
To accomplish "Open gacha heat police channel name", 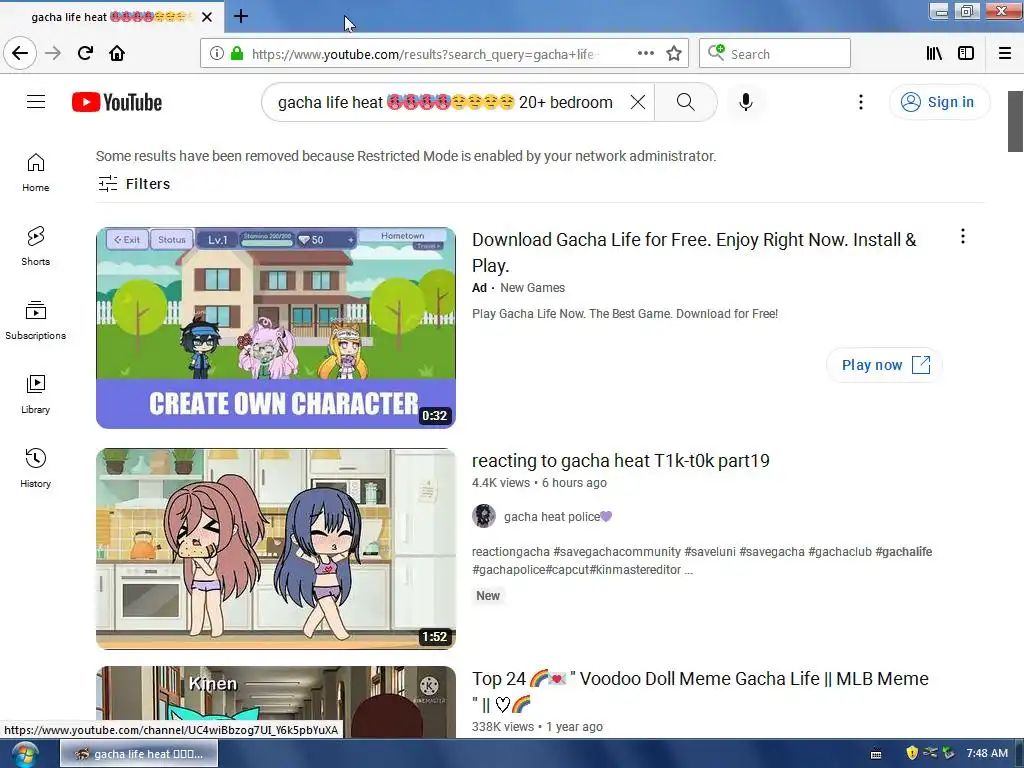I will (x=557, y=517).
